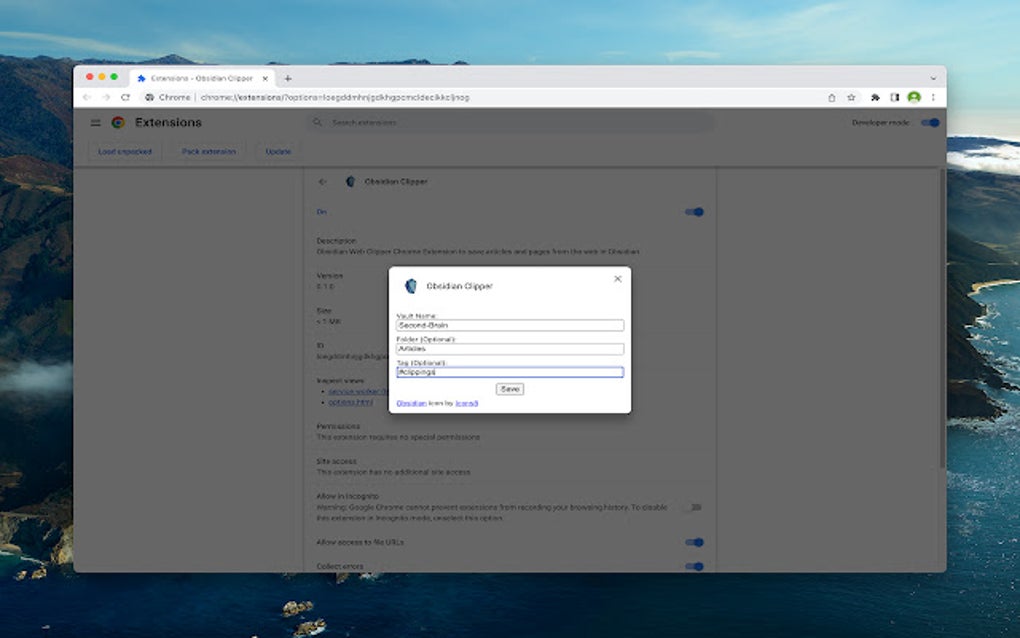Open the tab search chevron at window top right
The image size is (1020, 638).
[x=933, y=77]
